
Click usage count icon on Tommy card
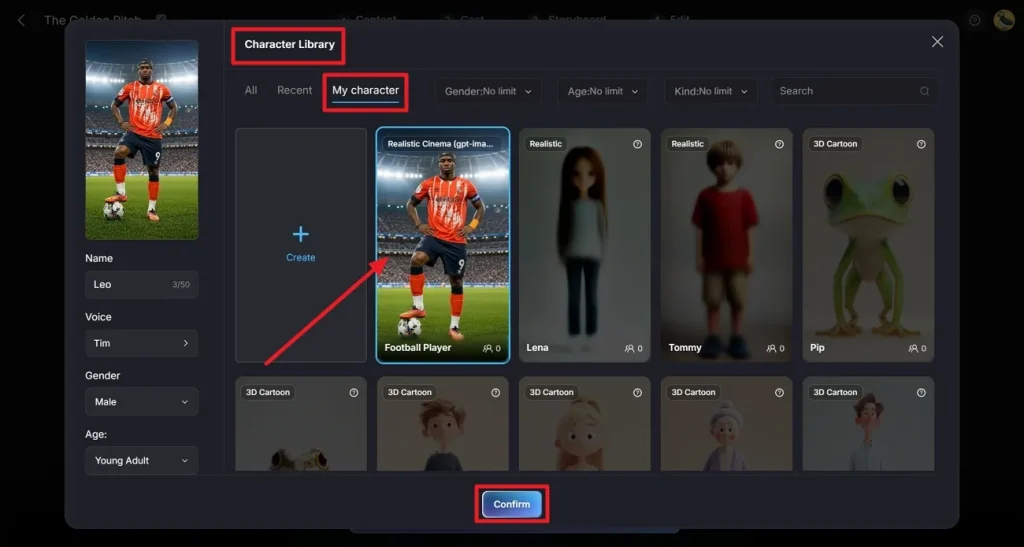(771, 349)
